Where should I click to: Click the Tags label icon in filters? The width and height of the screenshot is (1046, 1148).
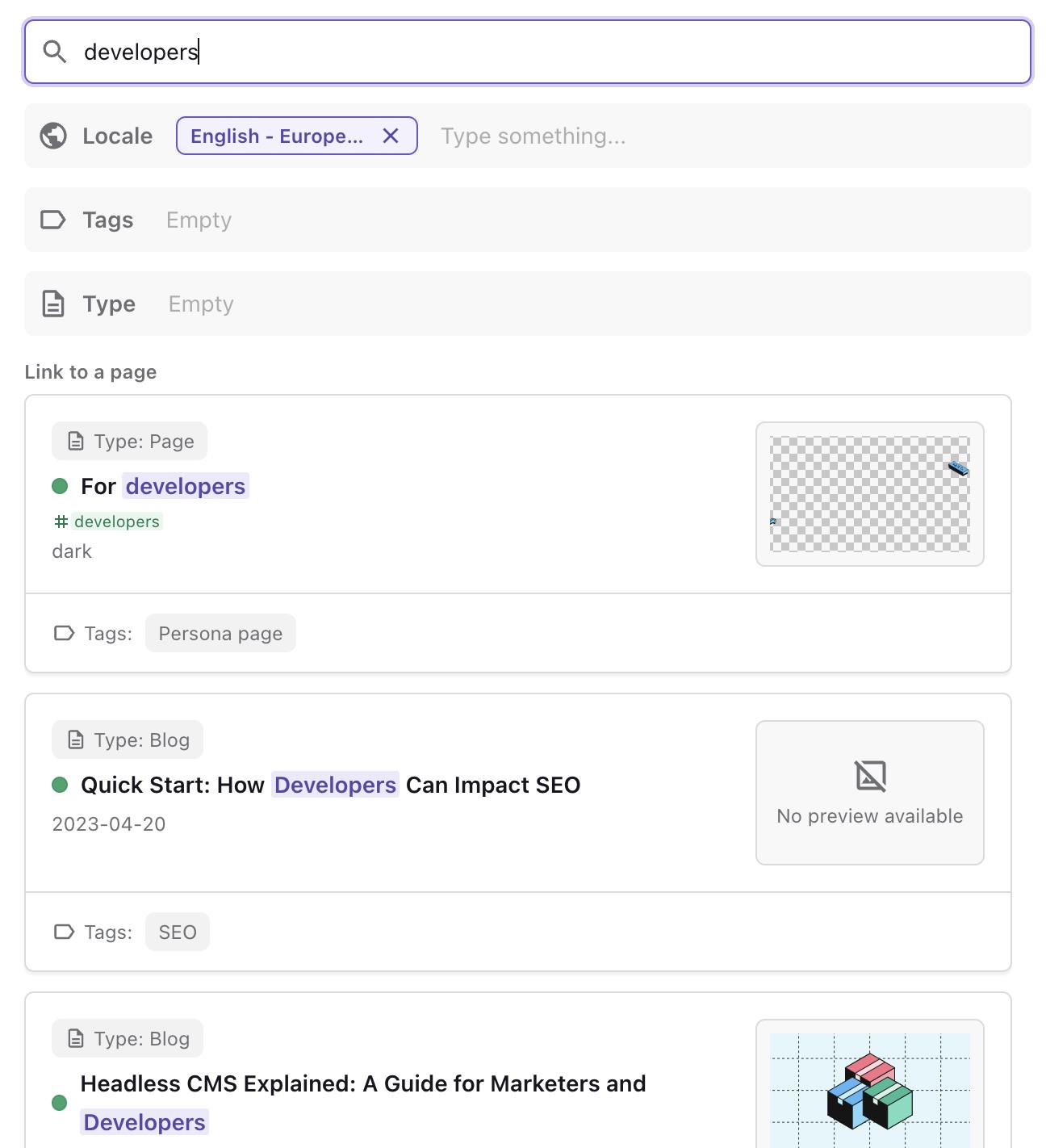(x=53, y=220)
